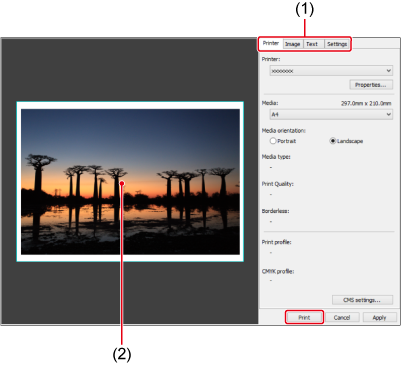Click the 297.0mm x 210.0mm size text
The image size is (401, 365).
366,103
